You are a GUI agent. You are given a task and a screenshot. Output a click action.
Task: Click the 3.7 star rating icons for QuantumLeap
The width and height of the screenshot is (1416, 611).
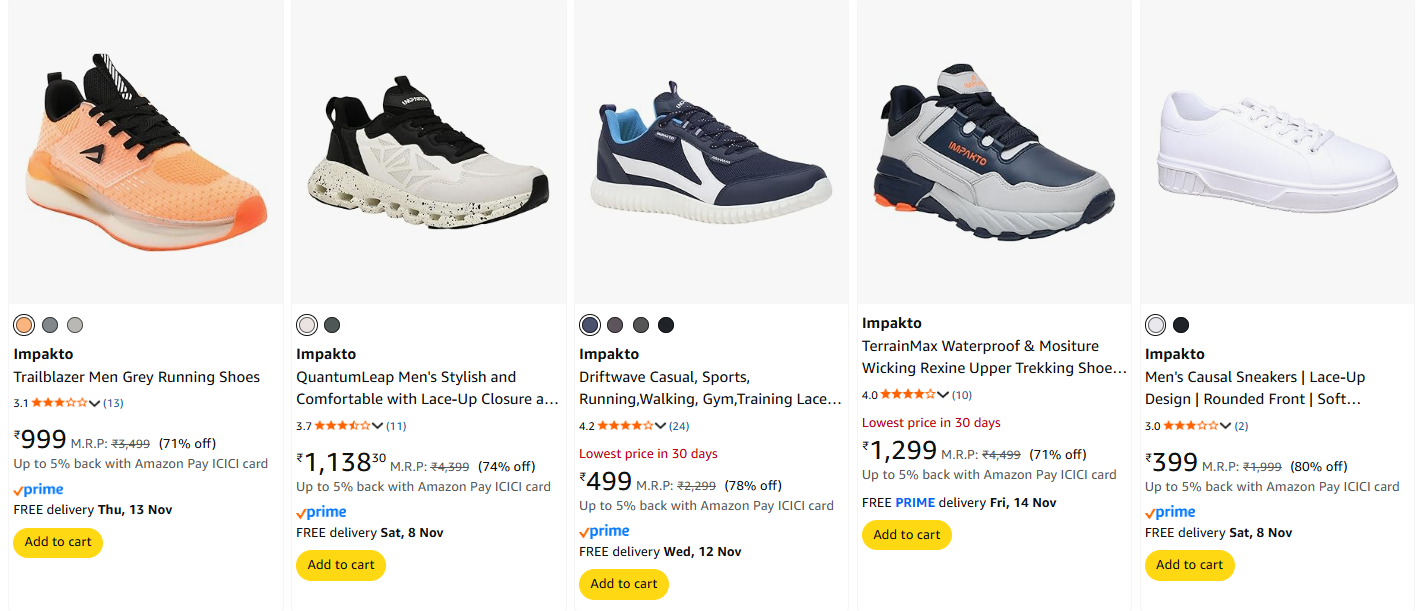click(x=341, y=426)
